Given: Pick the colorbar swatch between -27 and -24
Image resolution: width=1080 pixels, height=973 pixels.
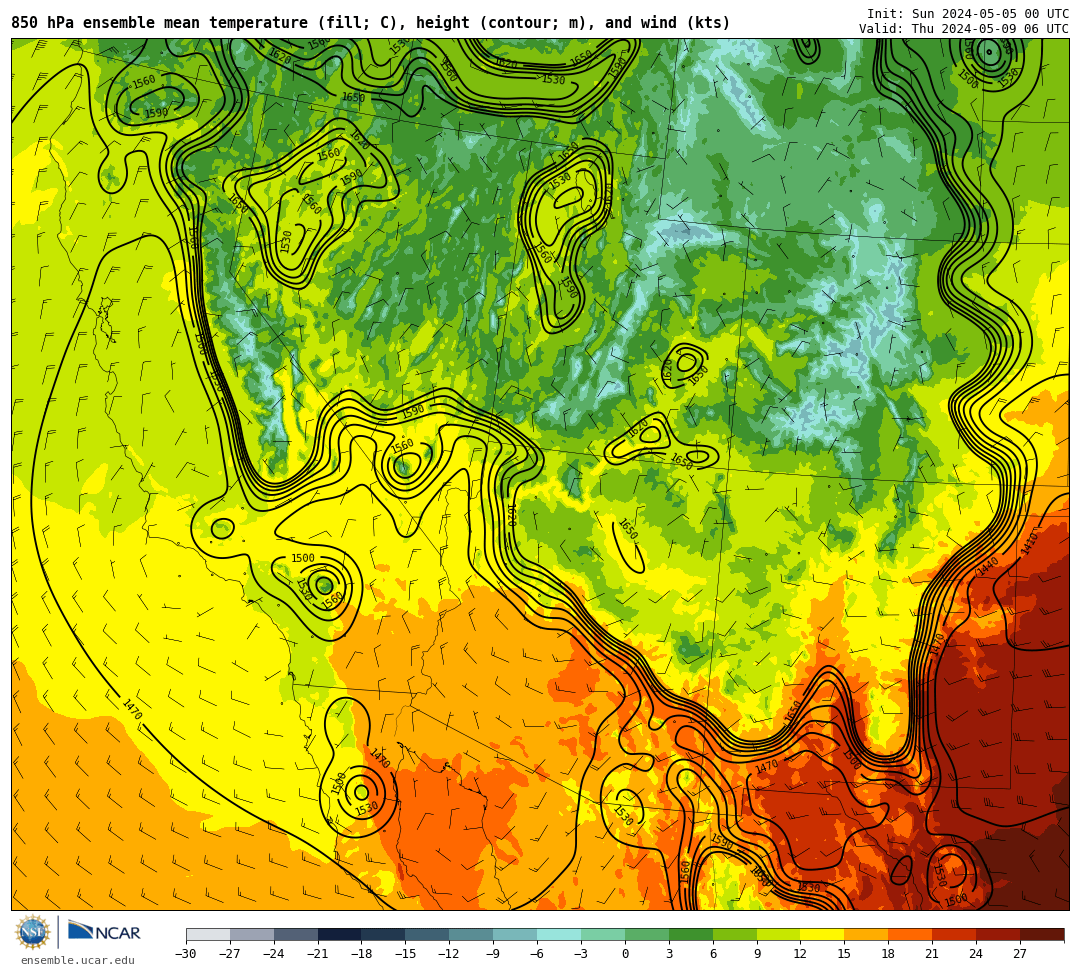Looking at the screenshot, I should point(252,934).
